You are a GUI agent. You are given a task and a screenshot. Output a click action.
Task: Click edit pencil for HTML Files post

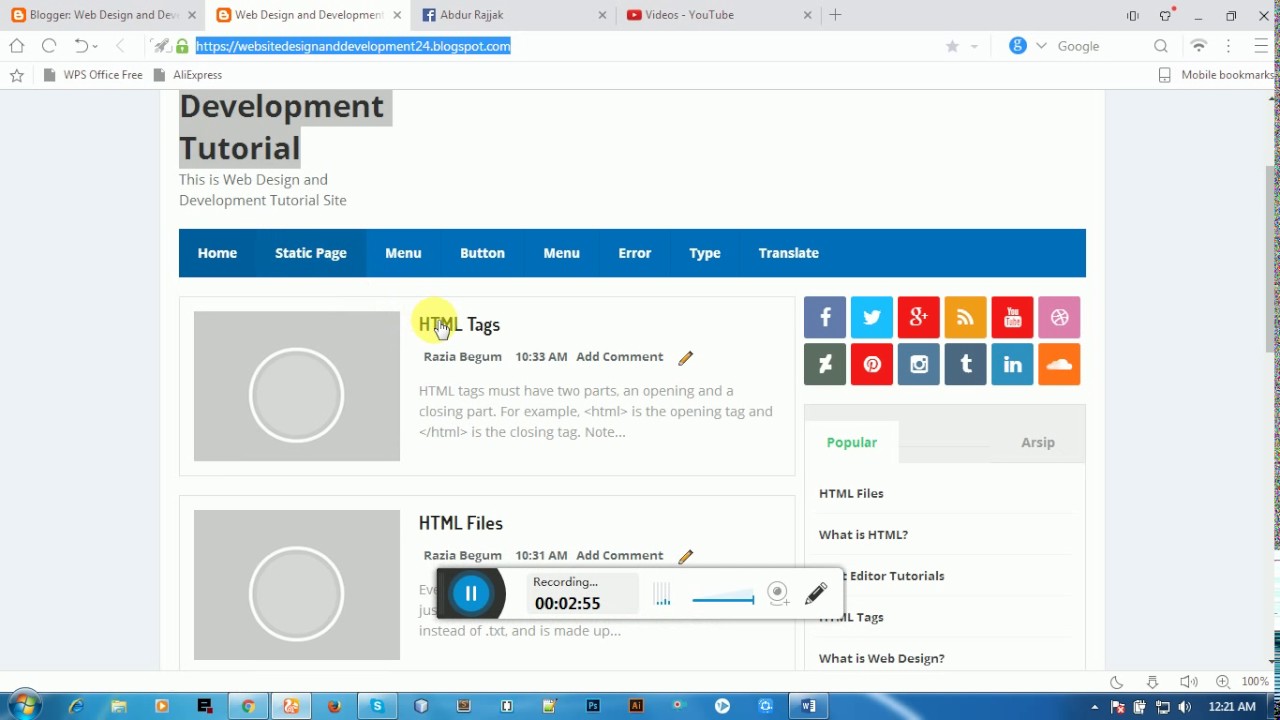685,557
